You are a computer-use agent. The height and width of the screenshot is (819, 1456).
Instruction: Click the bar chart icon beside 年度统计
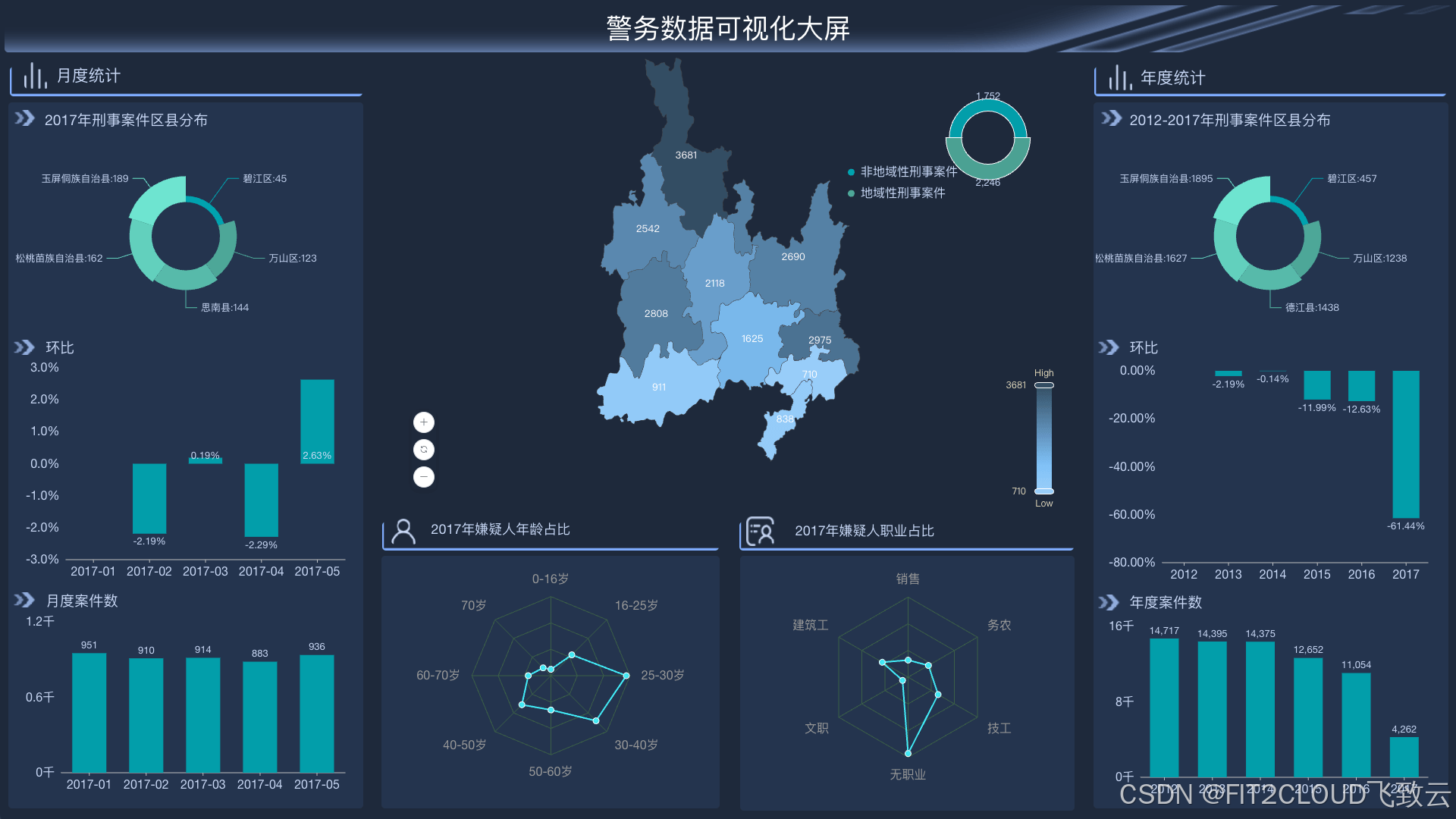tap(1119, 77)
